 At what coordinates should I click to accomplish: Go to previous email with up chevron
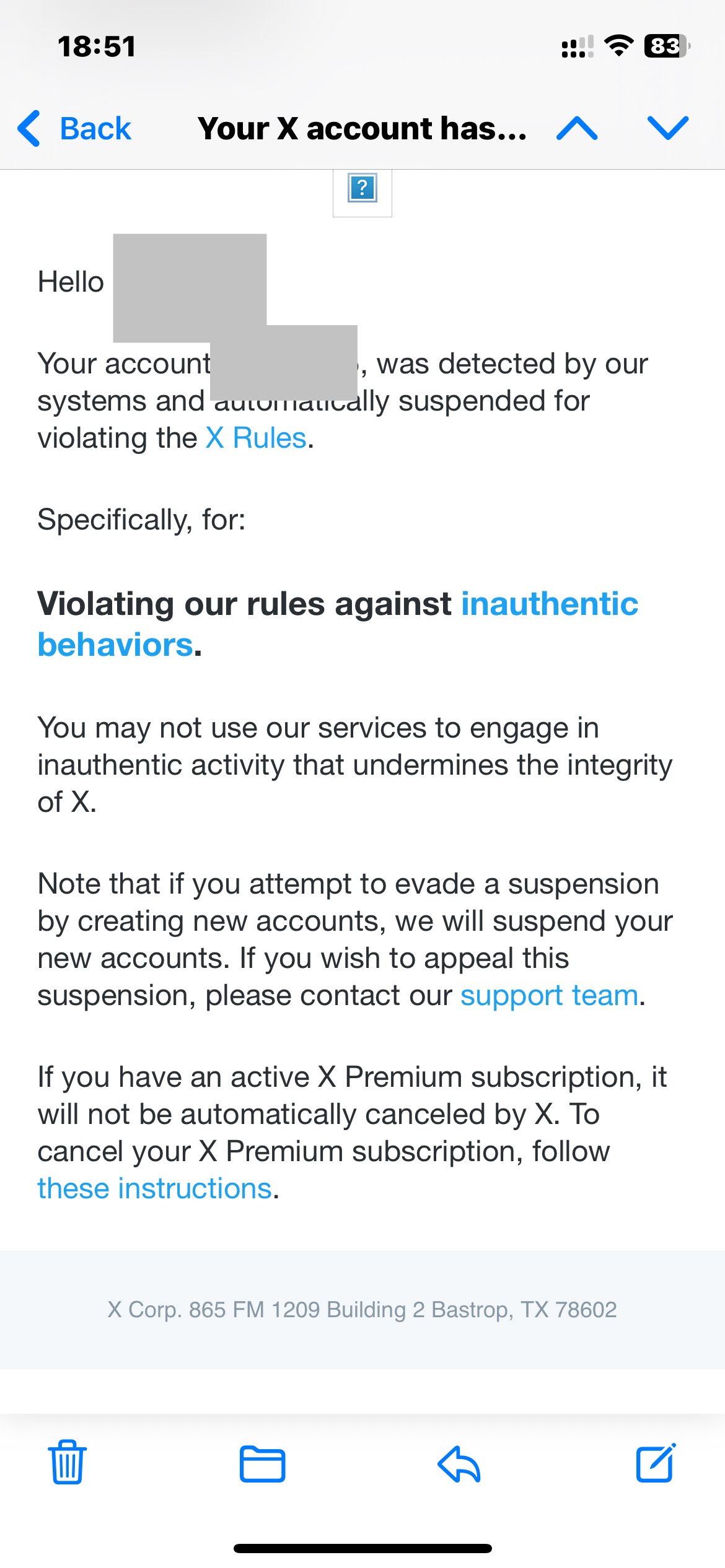coord(577,128)
